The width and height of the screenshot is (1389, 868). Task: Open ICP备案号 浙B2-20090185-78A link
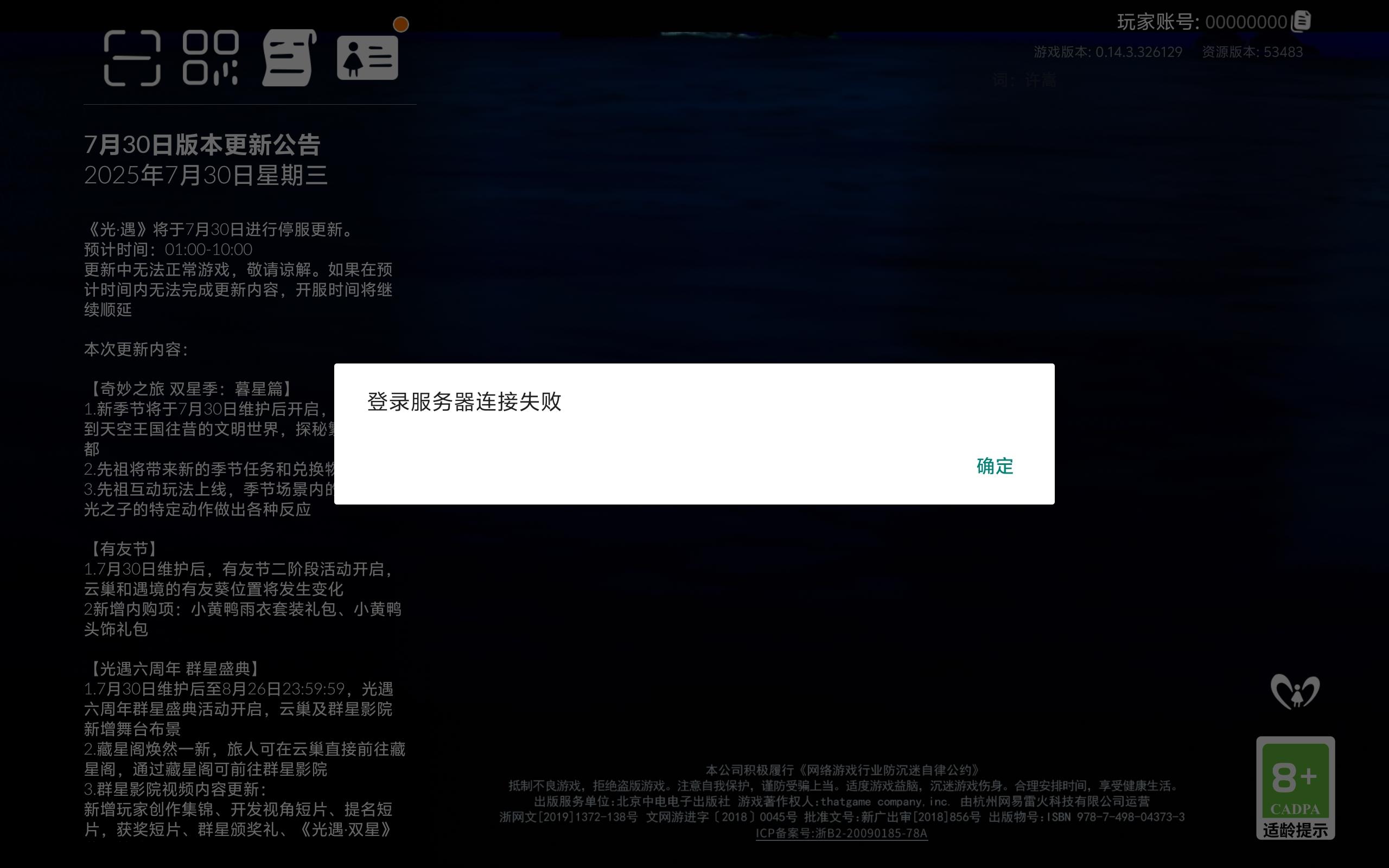pyautogui.click(x=842, y=833)
